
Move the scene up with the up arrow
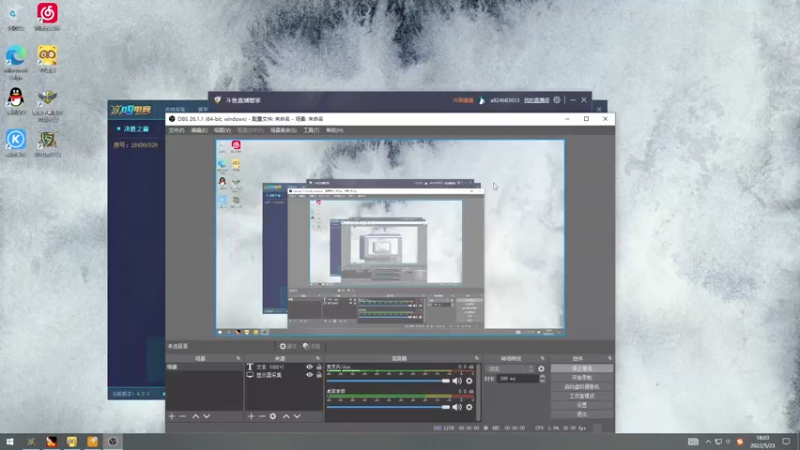195,416
